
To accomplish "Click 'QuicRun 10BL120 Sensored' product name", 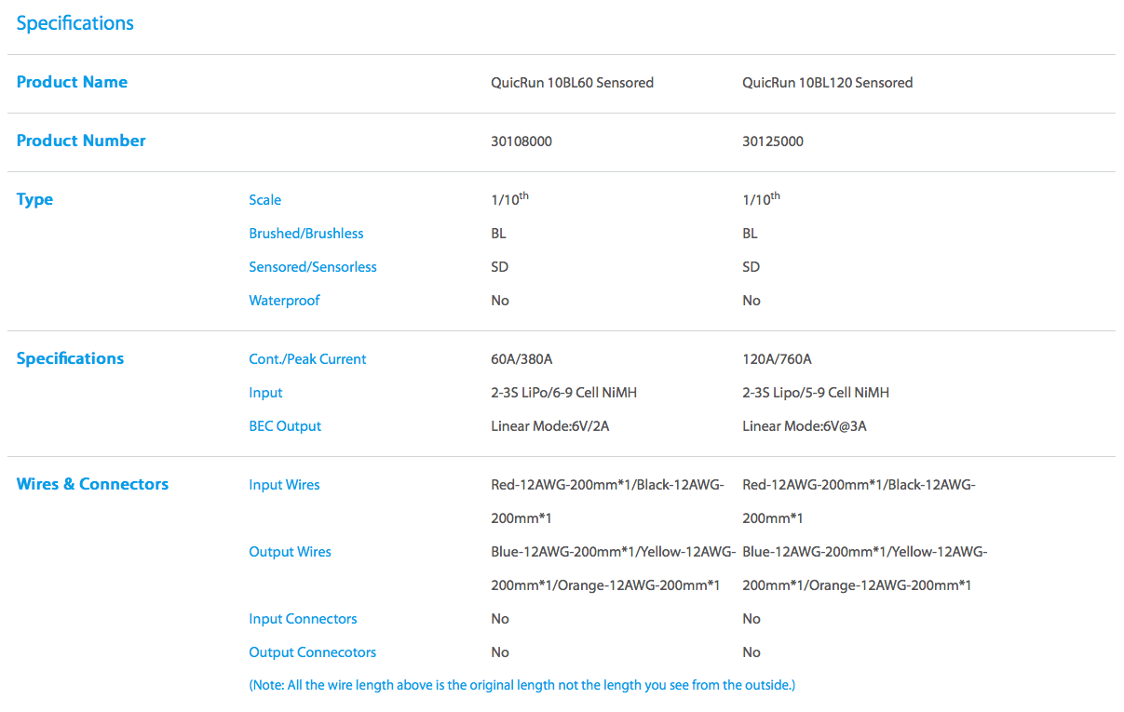I will (827, 83).
